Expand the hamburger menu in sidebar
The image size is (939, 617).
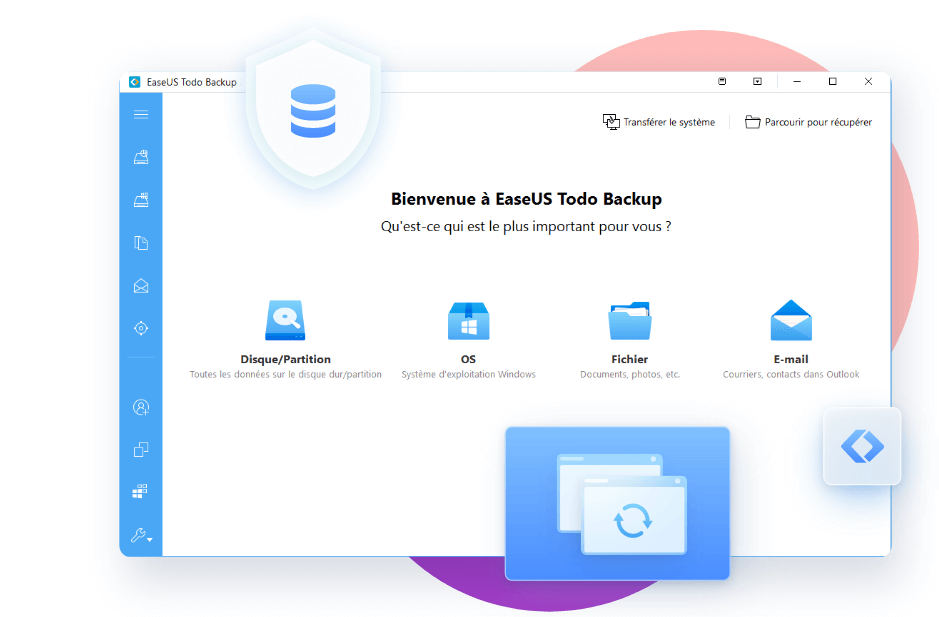pos(141,114)
